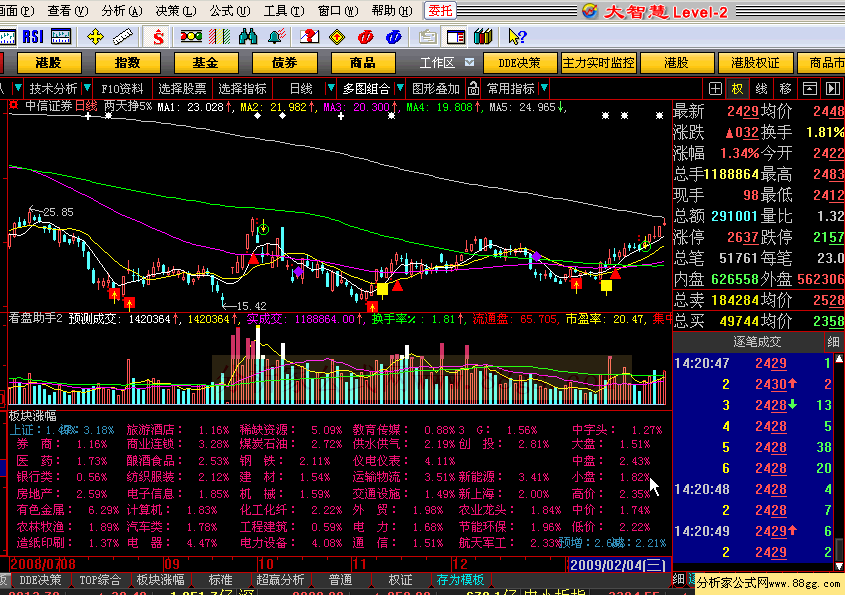Click the 选择股票 button
The image size is (845, 595).
pyautogui.click(x=182, y=88)
